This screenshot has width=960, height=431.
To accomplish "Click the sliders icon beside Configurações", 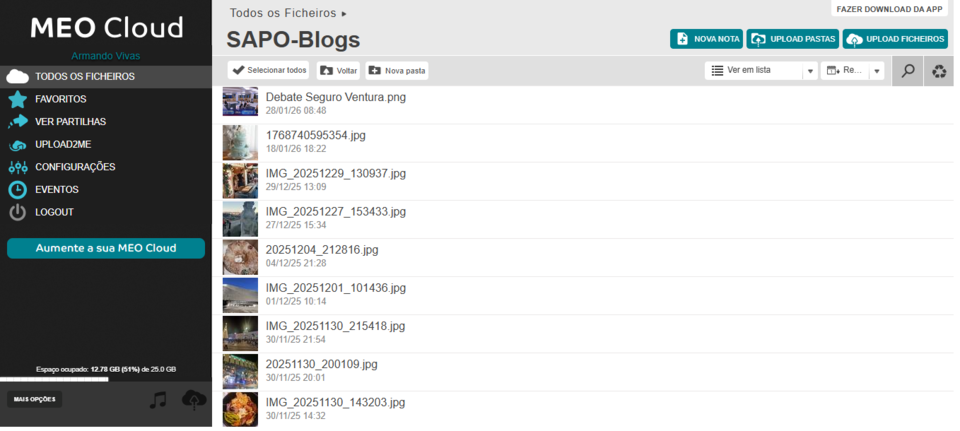I will pos(18,167).
